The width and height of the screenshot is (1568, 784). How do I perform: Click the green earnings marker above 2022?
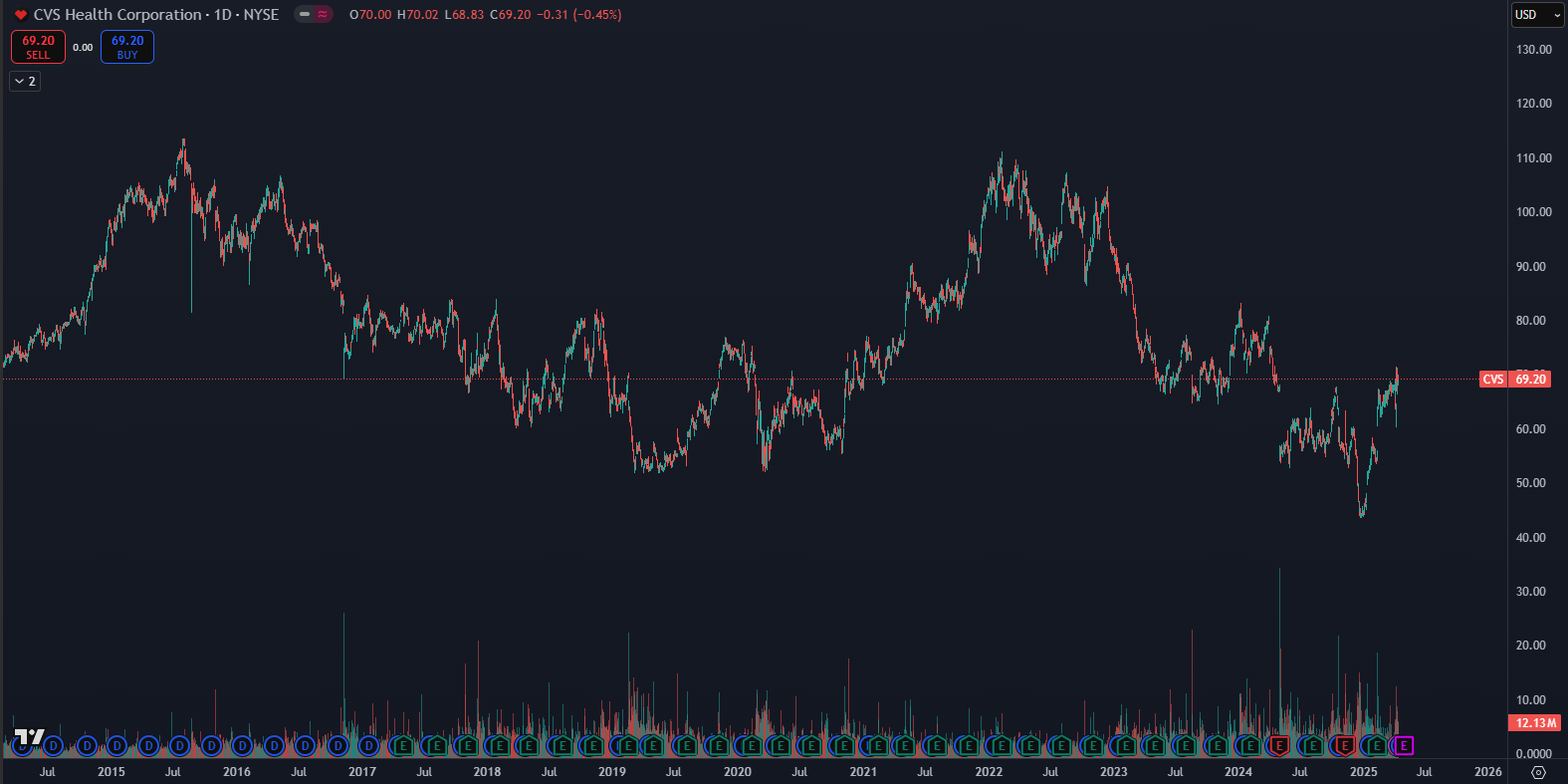(999, 745)
